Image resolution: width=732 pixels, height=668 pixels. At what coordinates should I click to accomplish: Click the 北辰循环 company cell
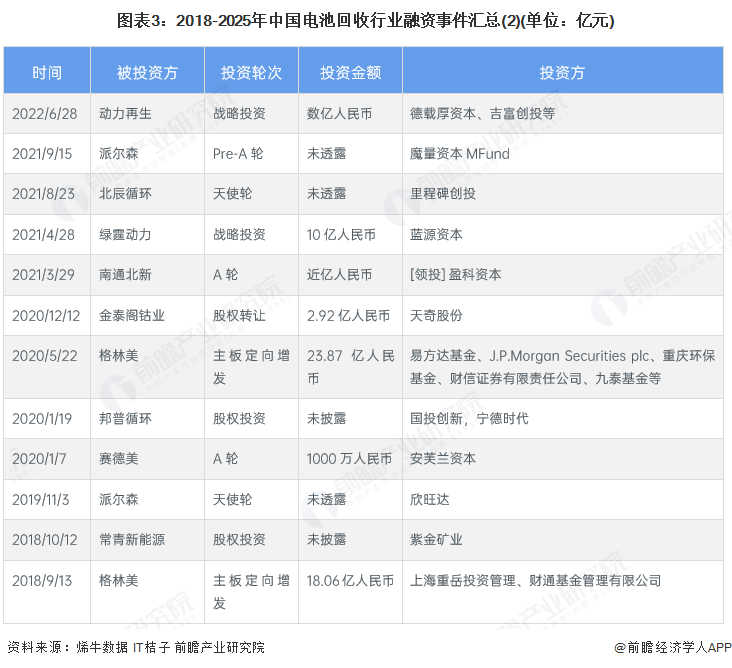tap(148, 194)
